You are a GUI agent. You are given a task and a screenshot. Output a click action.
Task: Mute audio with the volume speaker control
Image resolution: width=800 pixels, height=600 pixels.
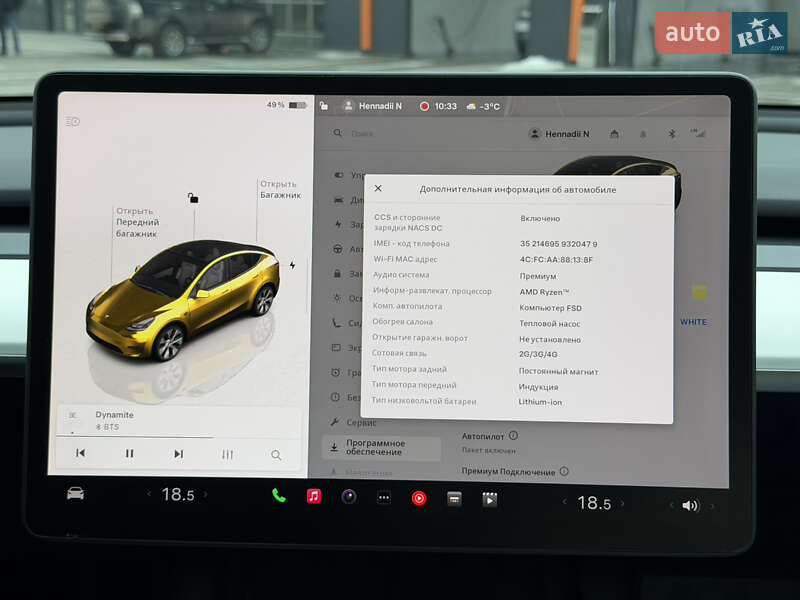[x=686, y=504]
